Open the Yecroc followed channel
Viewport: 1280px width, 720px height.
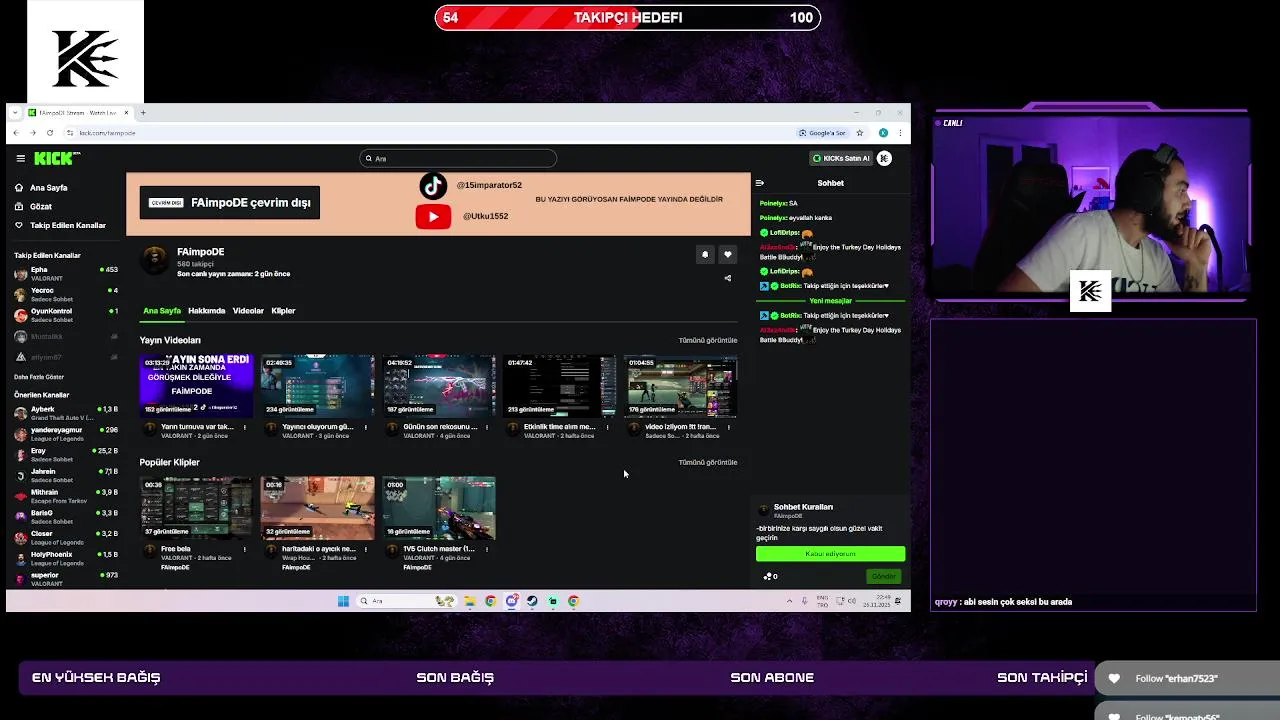click(x=66, y=294)
